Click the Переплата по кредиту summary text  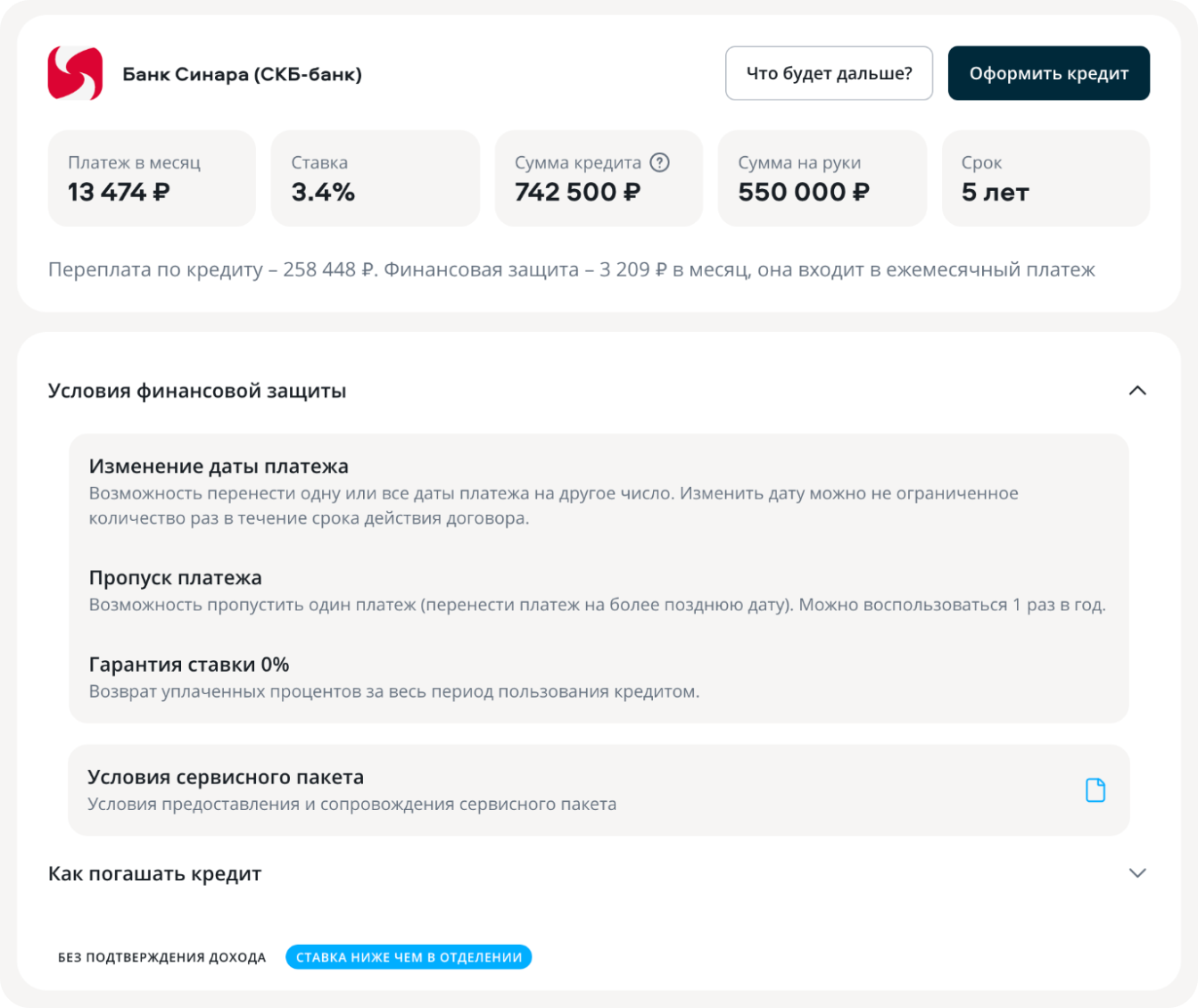click(571, 269)
